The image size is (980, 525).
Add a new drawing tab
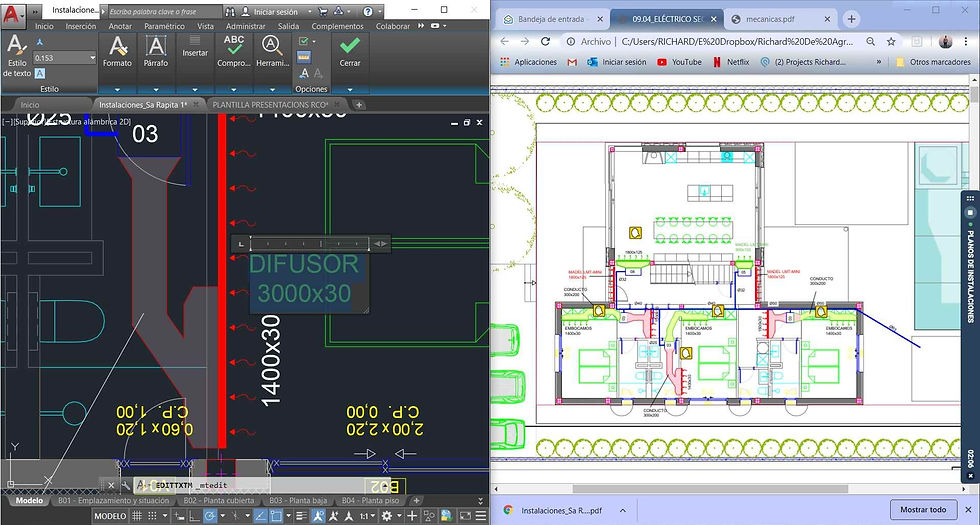click(x=359, y=104)
